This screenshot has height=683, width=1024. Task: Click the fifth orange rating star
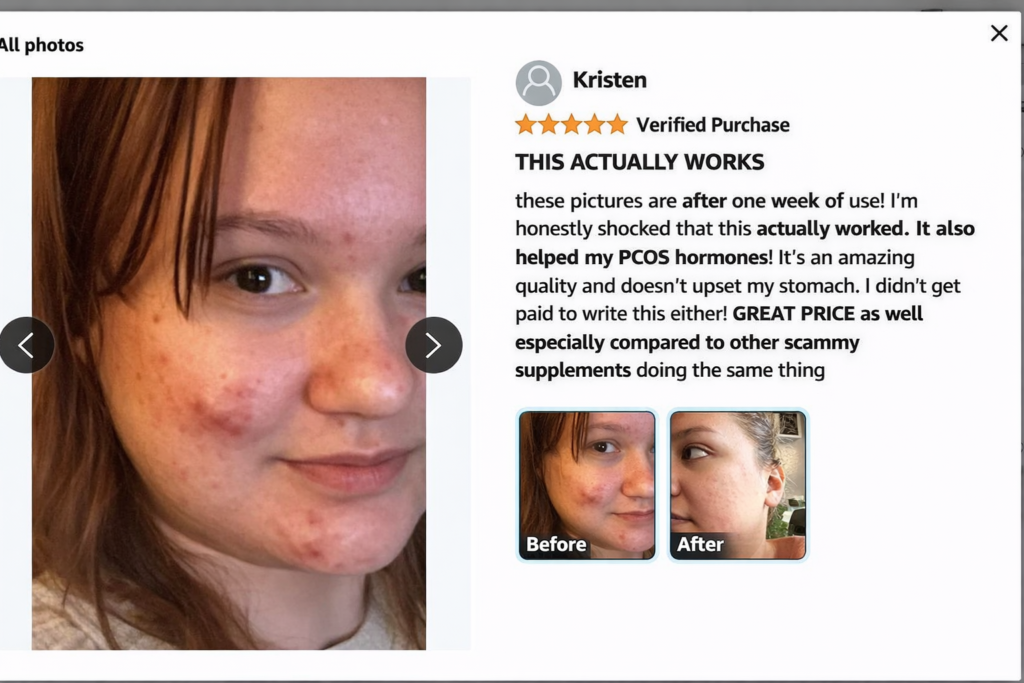pos(617,124)
